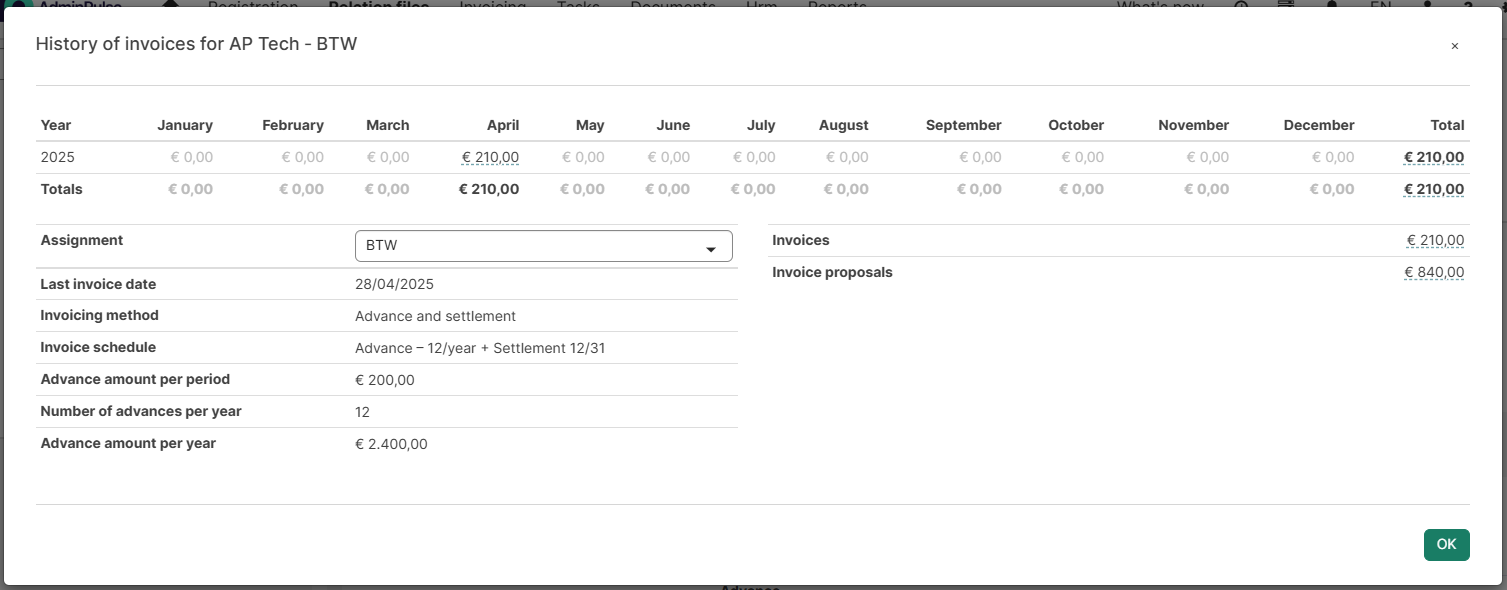Click the Year column header
The width and height of the screenshot is (1507, 590).
click(56, 125)
